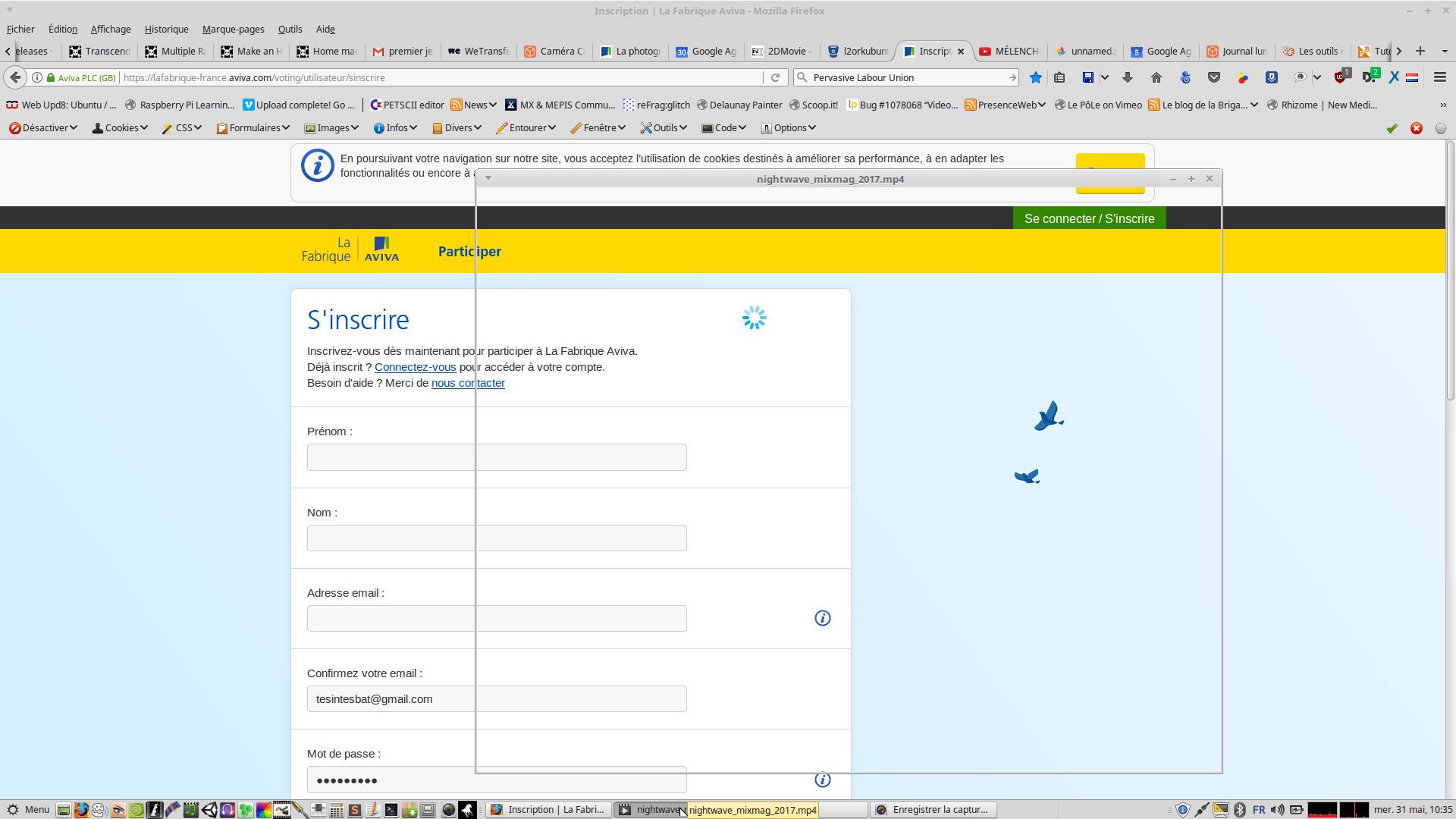Click the Se connecter / S'inscrire button
The image size is (1456, 819).
coord(1089,218)
